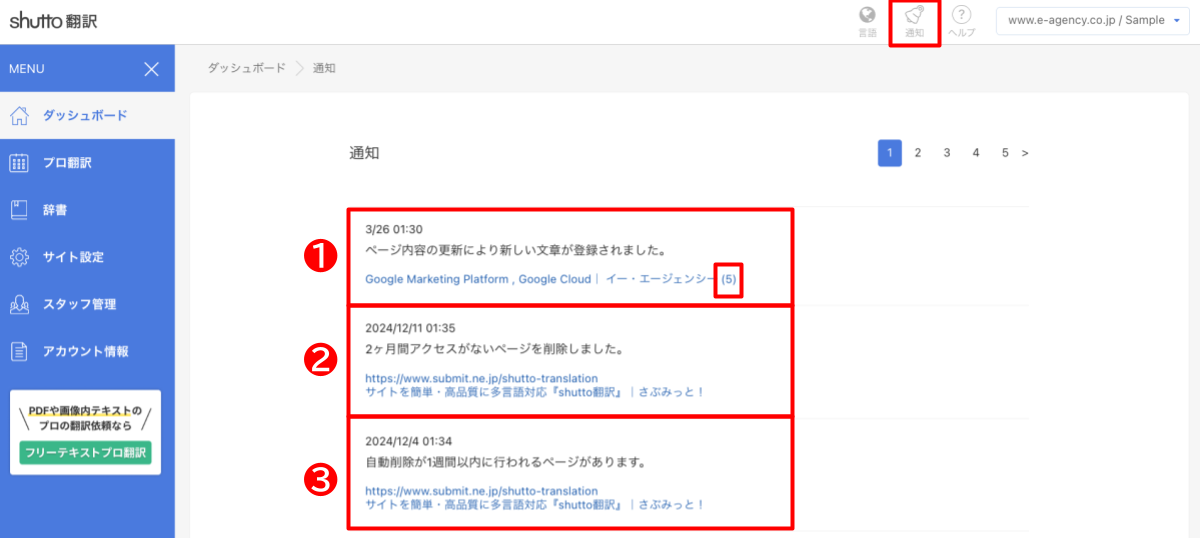Click the スタッフ管理 people icon
This screenshot has height=538, width=1200.
point(19,304)
